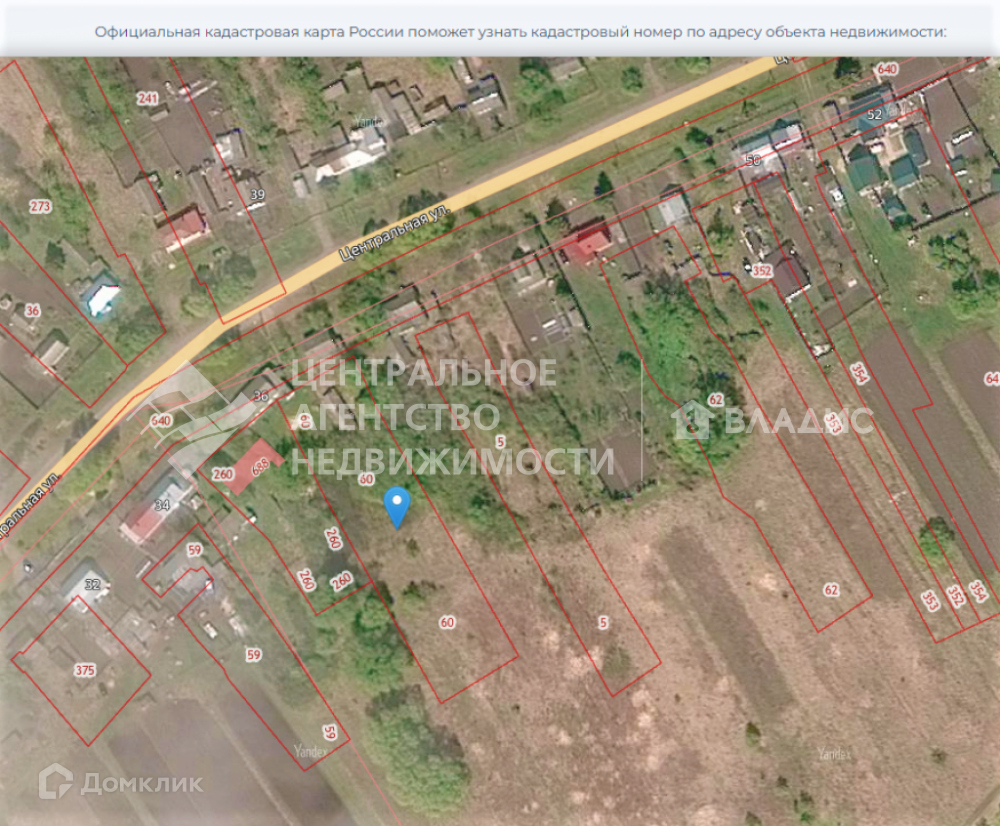Viewport: 1000px width, 826px height.
Task: Click parcel label 36 below parcel 273
Action: click(33, 311)
